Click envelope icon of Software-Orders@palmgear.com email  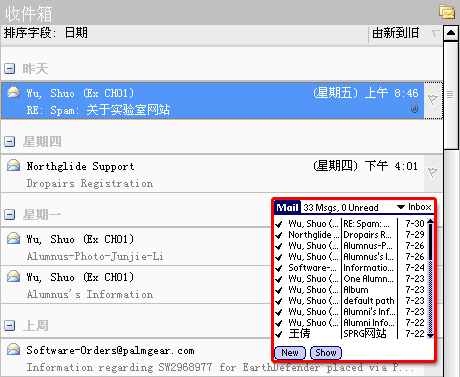[13, 349]
